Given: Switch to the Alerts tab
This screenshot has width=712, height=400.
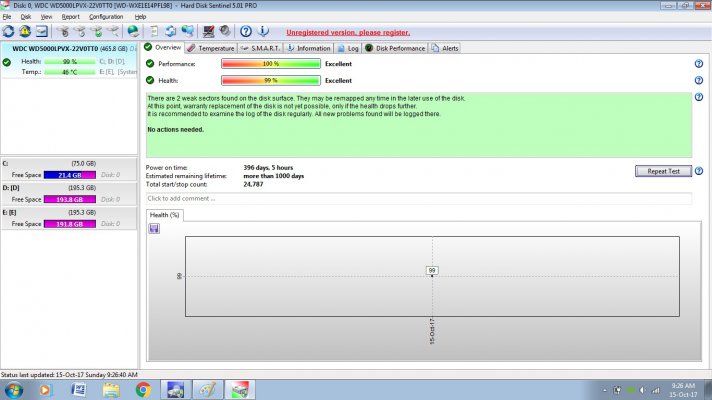Looking at the screenshot, I should (x=445, y=48).
